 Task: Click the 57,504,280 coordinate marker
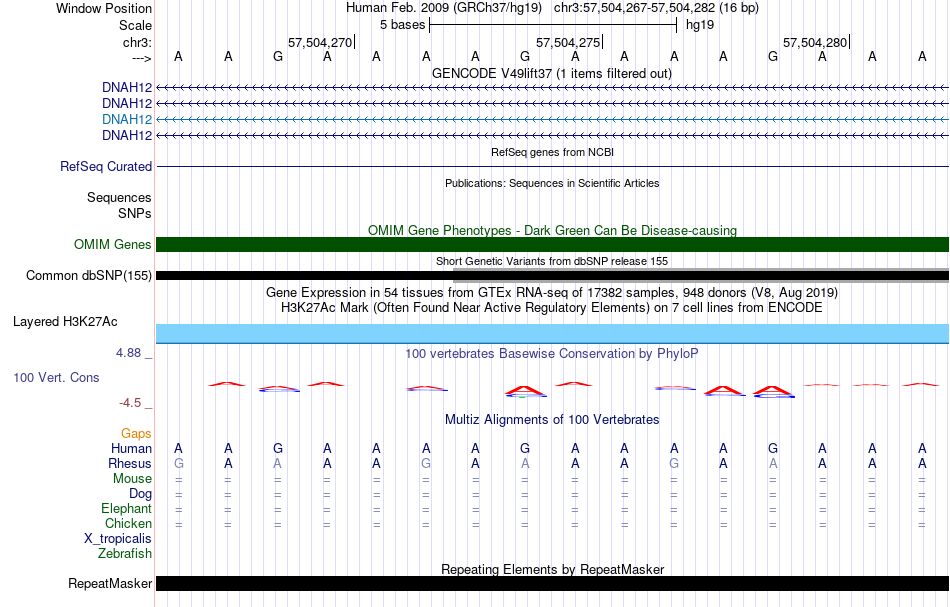(x=815, y=42)
